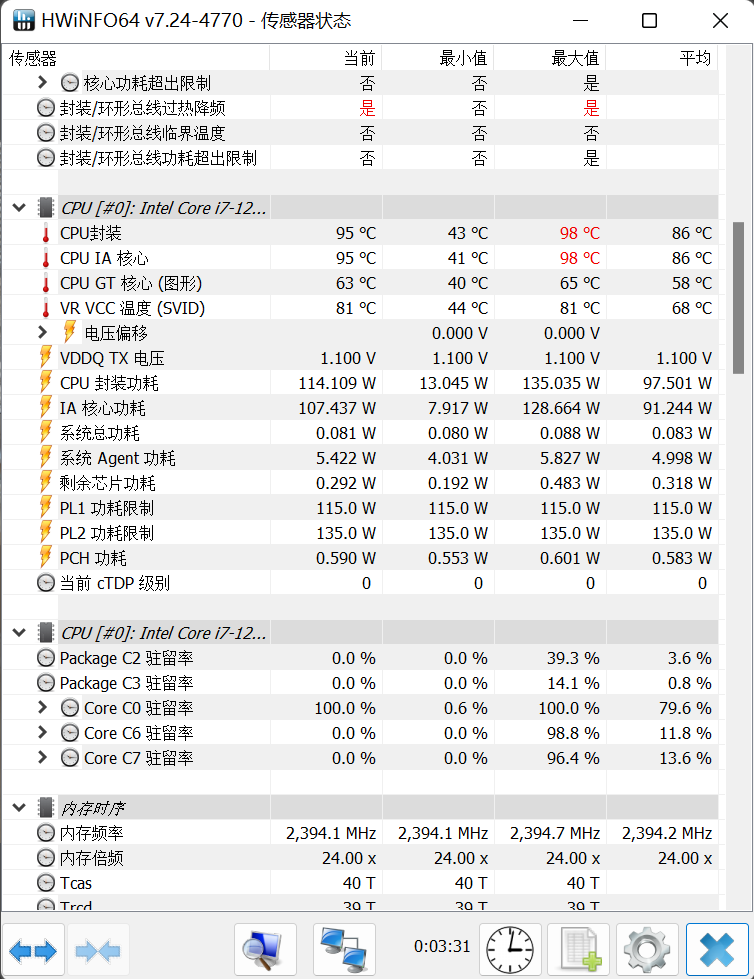
Task: Select the PL1 功耗限制 row
Action: [x=360, y=508]
